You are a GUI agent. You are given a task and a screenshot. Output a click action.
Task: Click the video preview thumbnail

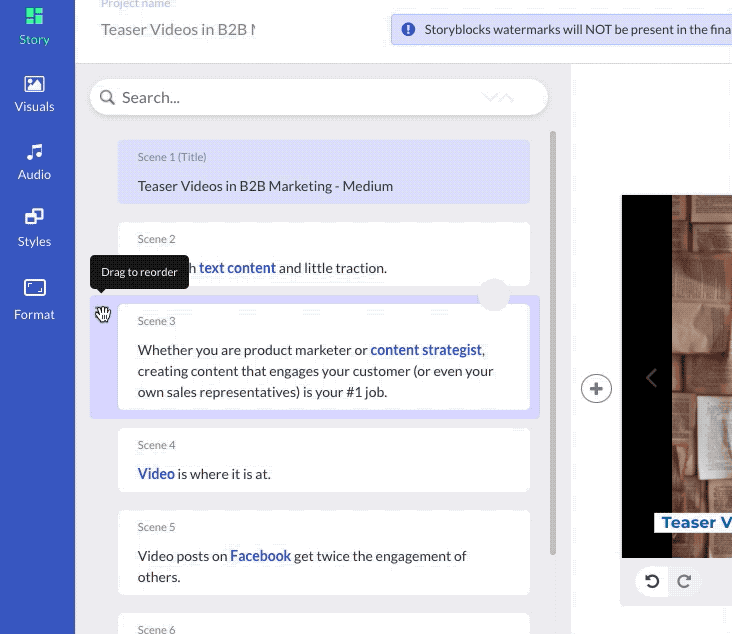coord(677,376)
